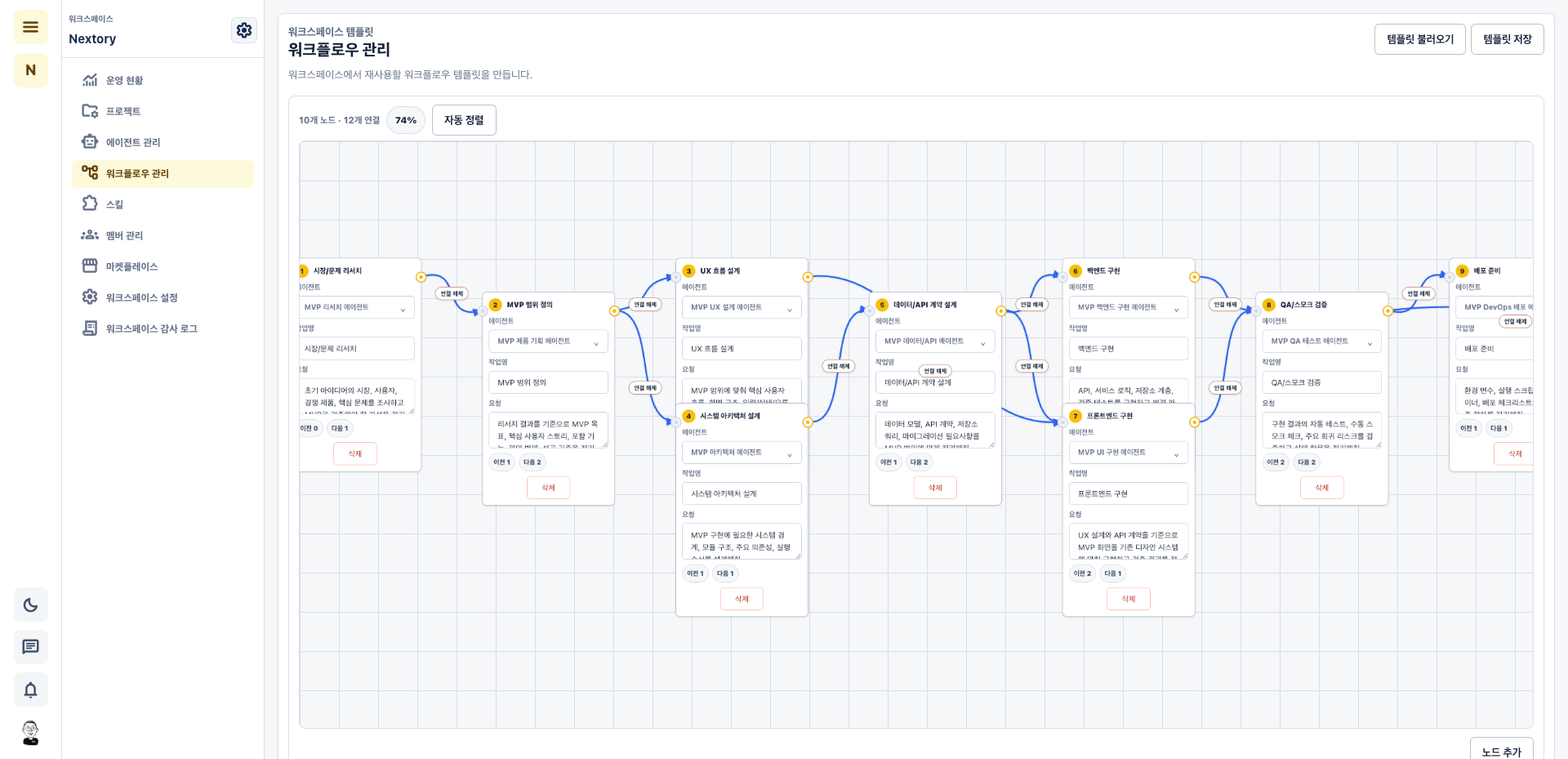Image resolution: width=1568 pixels, height=759 pixels.
Task: Open workspace settings gear next to Nextory
Action: point(244,30)
